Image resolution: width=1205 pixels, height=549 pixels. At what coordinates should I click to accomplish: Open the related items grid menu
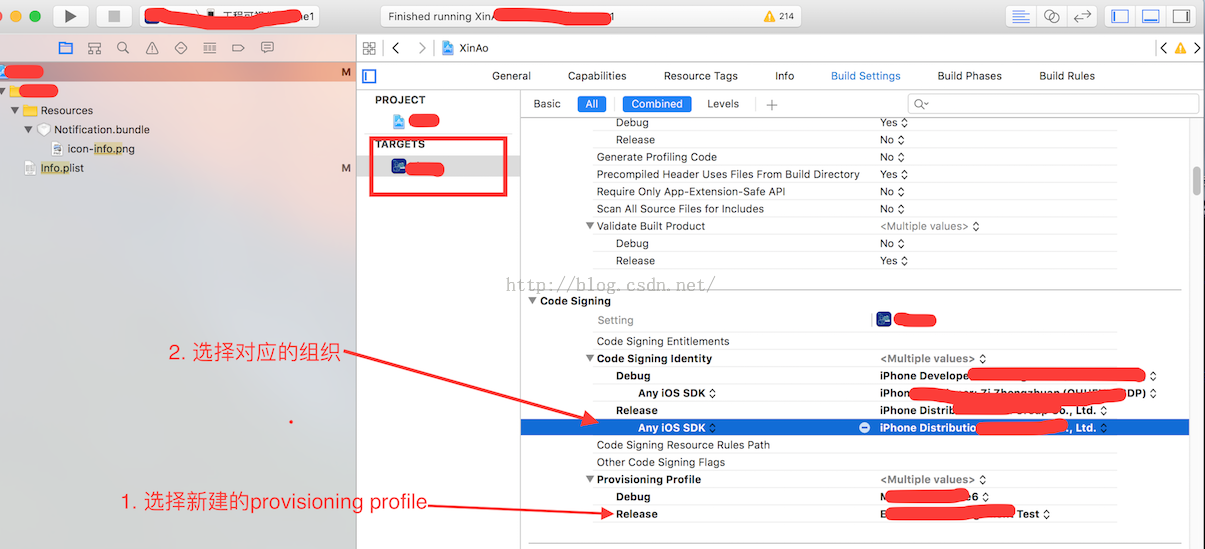(x=369, y=48)
